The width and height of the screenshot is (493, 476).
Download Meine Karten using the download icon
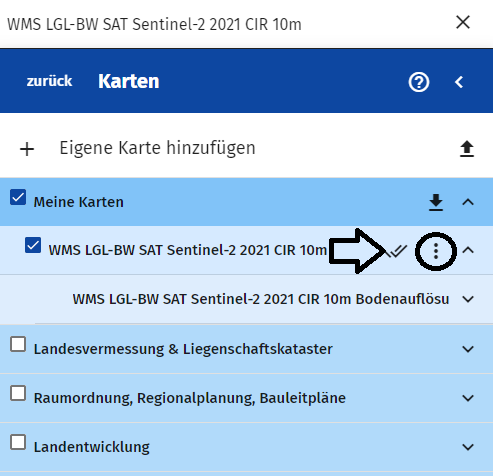pyautogui.click(x=436, y=202)
